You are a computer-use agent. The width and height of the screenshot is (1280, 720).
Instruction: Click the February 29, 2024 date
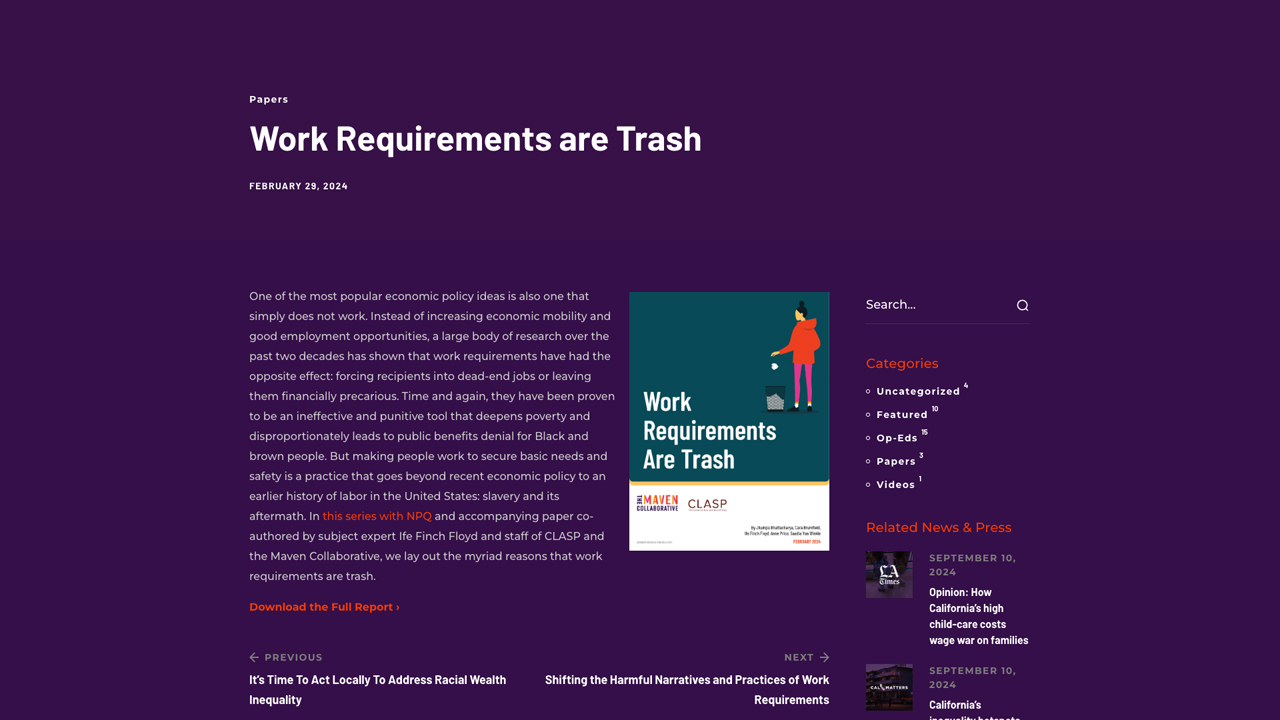click(x=298, y=186)
